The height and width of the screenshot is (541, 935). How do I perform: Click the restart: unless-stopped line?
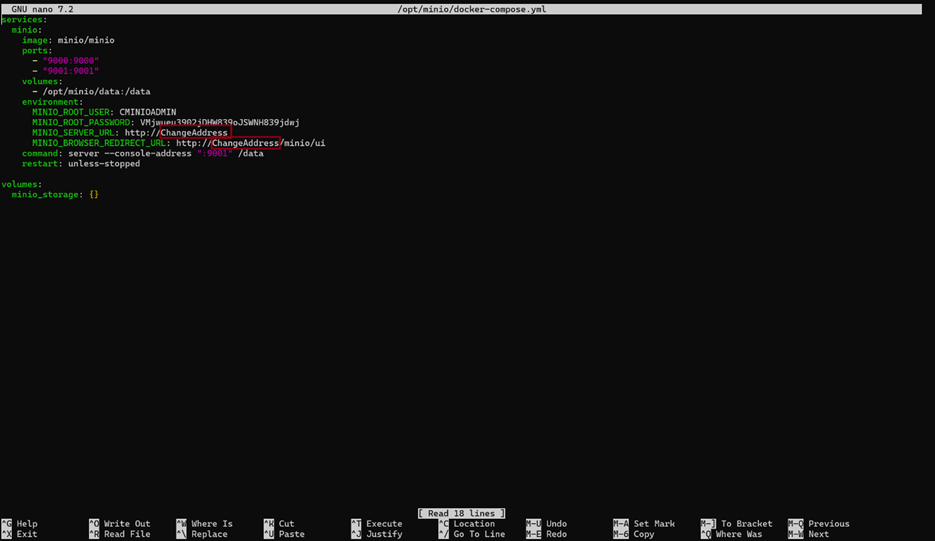point(81,163)
